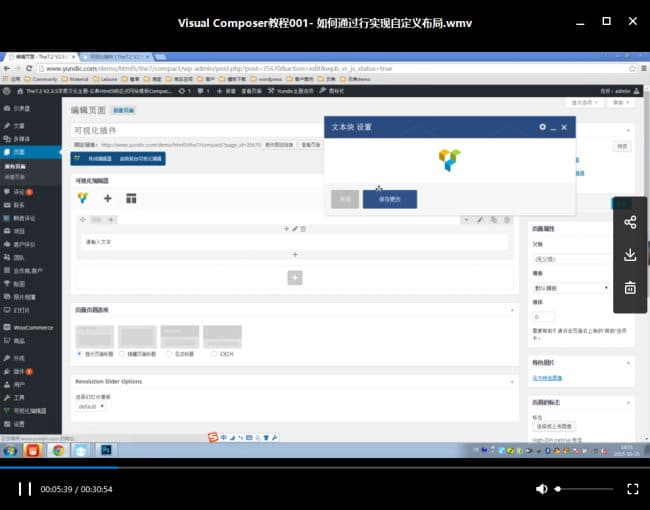Click third header layout thumbnail
Image resolution: width=650 pixels, height=510 pixels.
click(180, 337)
